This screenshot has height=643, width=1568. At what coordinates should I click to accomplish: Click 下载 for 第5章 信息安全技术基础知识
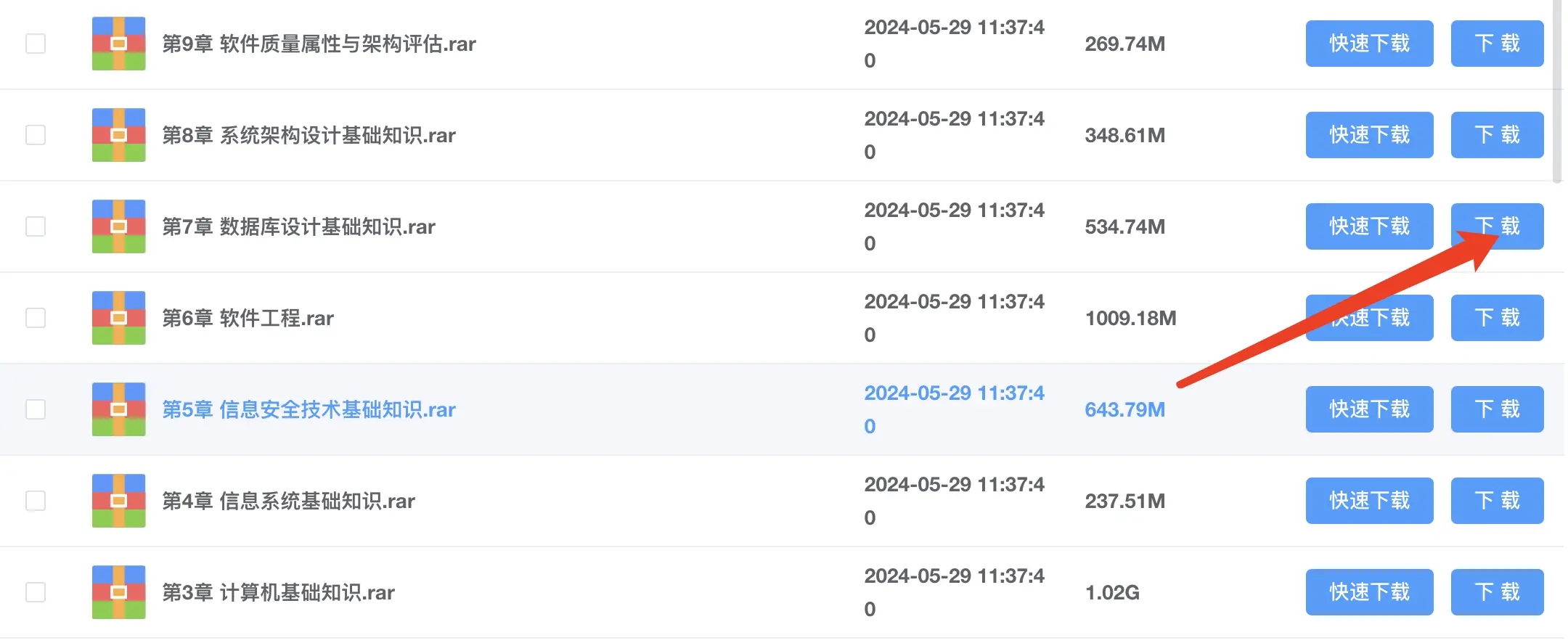tap(1497, 409)
